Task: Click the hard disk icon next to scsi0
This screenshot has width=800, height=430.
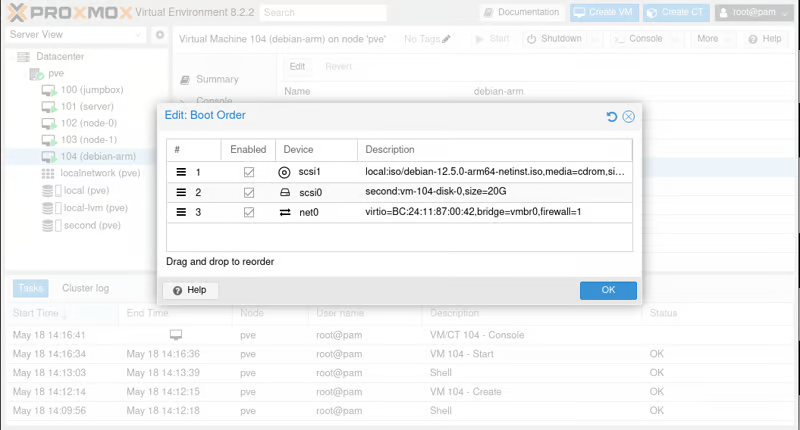Action: coord(284,192)
